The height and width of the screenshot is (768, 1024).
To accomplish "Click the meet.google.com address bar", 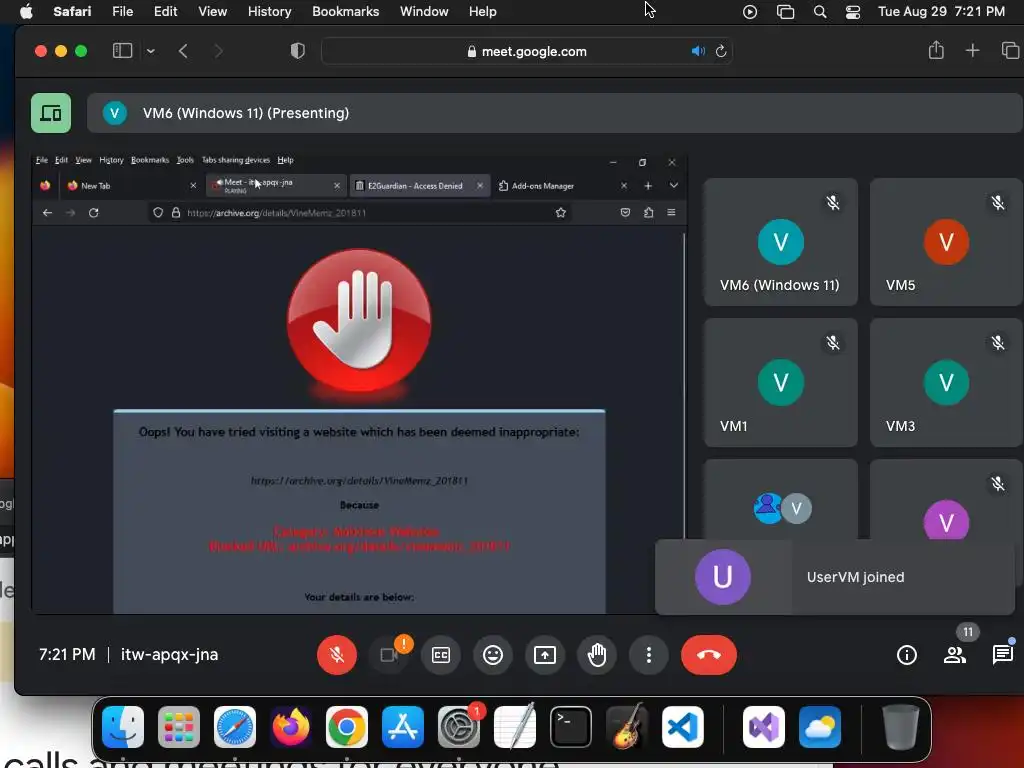I will coord(526,51).
